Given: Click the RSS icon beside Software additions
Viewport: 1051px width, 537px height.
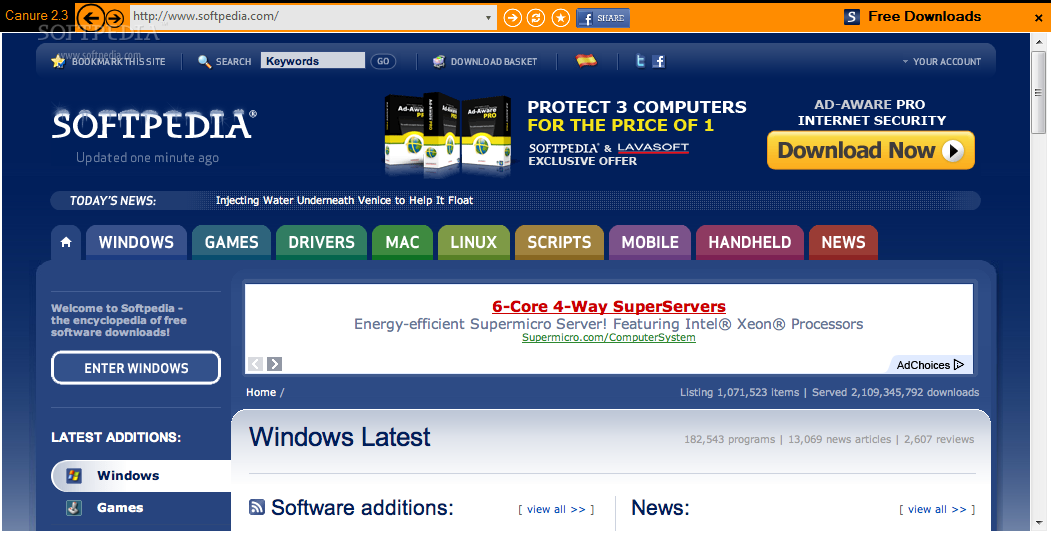Looking at the screenshot, I should pyautogui.click(x=257, y=507).
